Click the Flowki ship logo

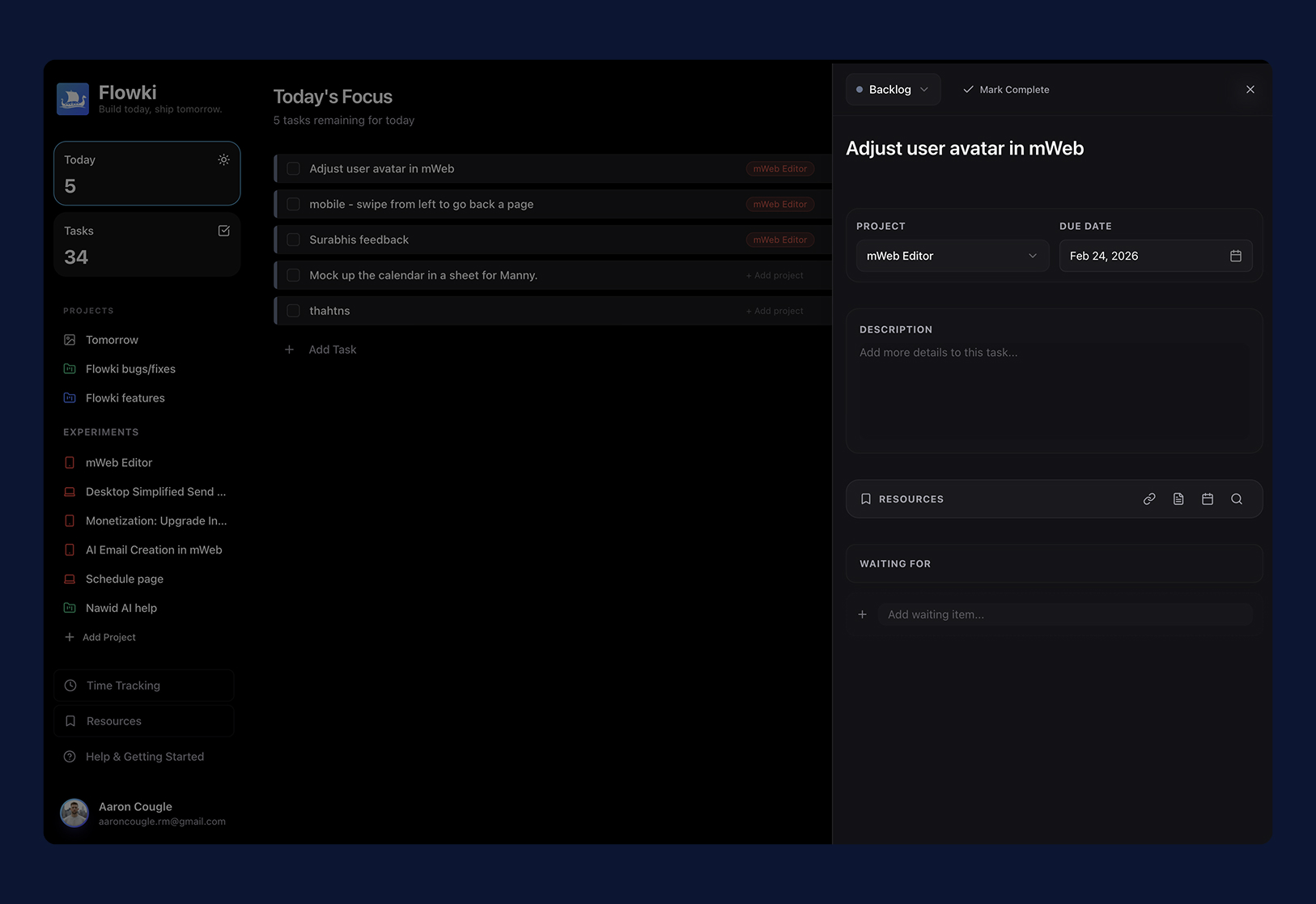[x=73, y=100]
